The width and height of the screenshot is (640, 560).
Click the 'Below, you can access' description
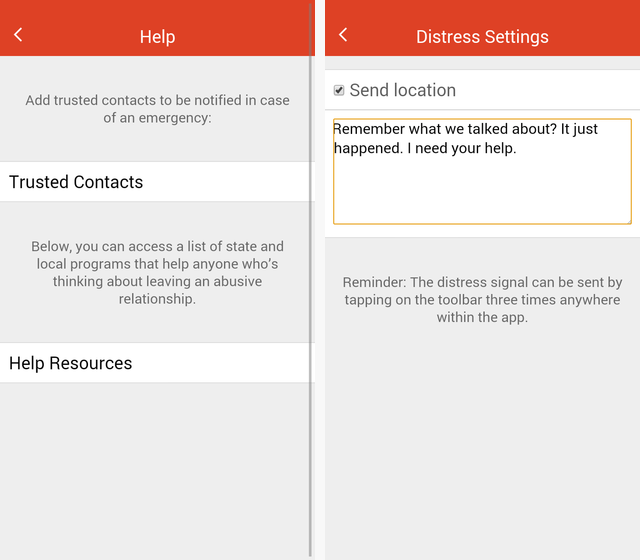click(158, 273)
